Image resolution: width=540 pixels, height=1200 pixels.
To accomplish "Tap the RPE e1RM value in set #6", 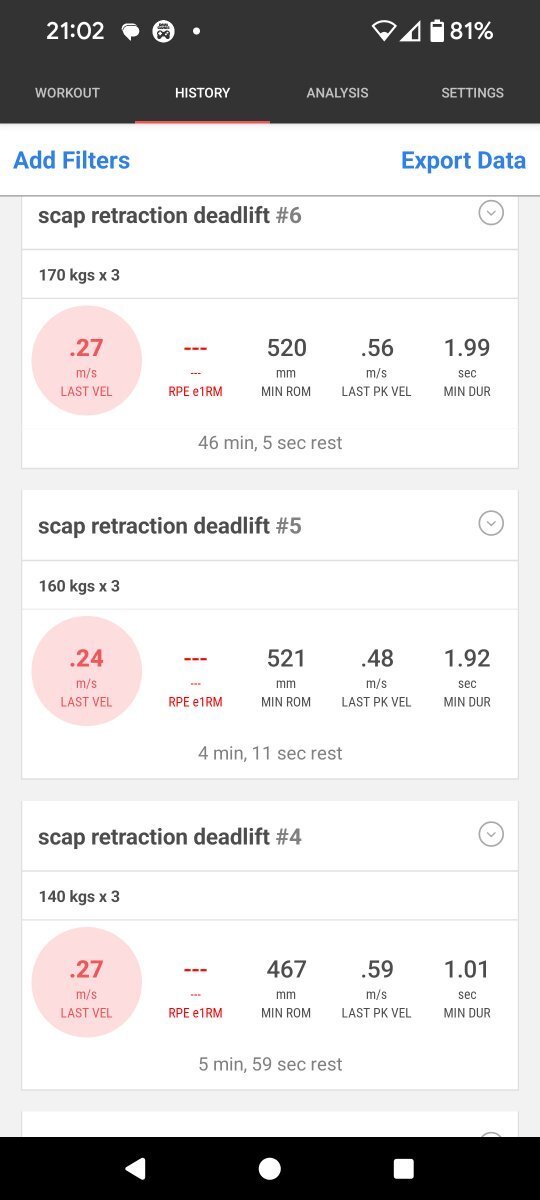I will tap(195, 367).
